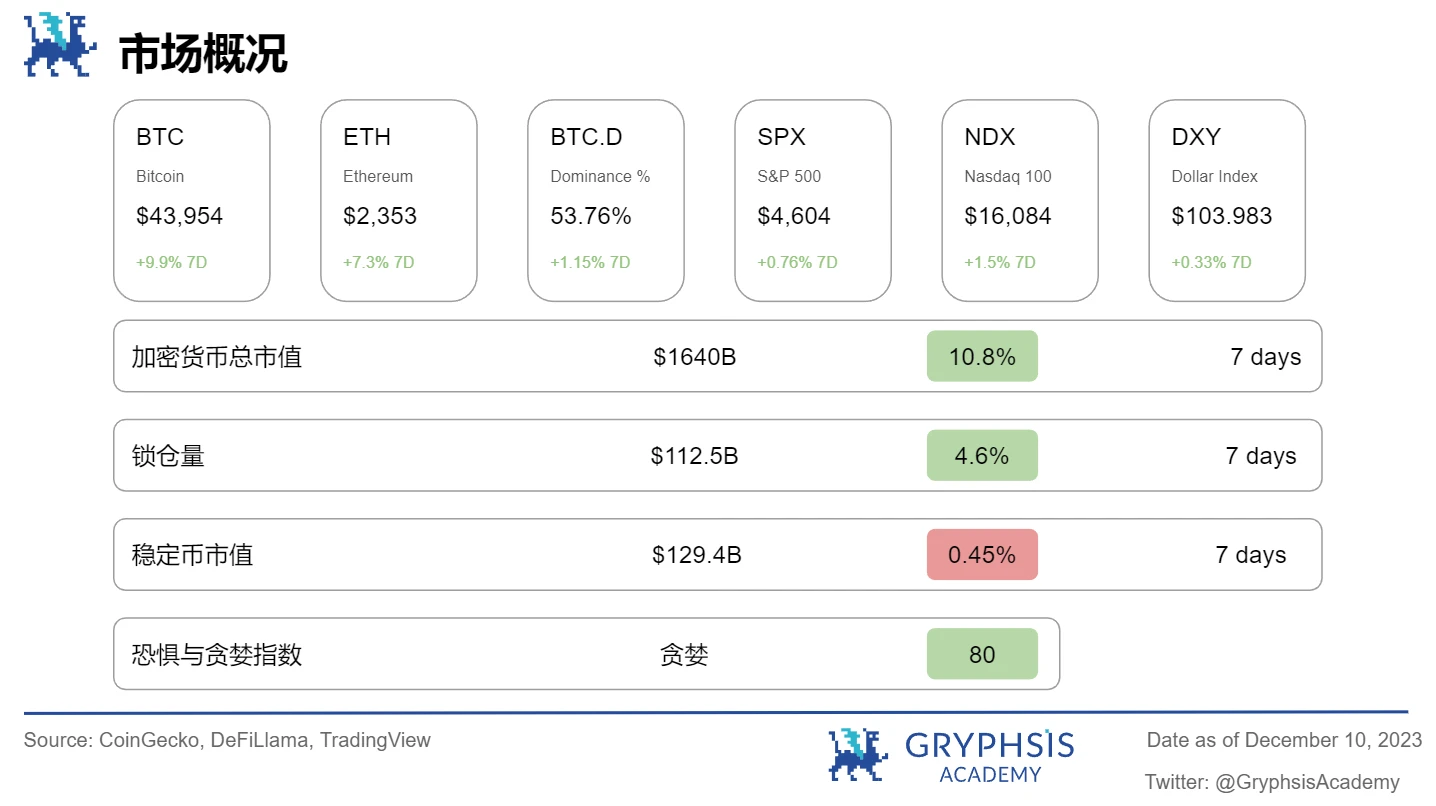
Task: Select the 加密货币总市值 row label
Action: tap(217, 357)
